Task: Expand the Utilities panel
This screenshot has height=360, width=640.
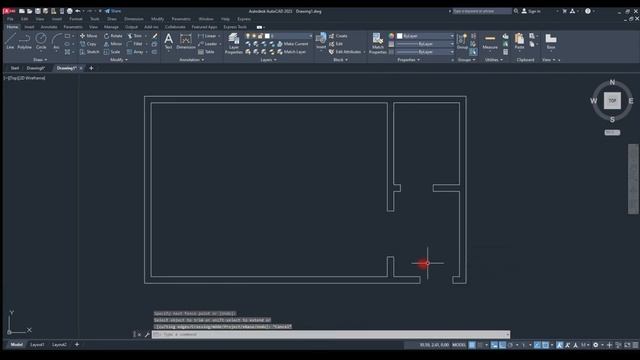Action: pyautogui.click(x=493, y=60)
